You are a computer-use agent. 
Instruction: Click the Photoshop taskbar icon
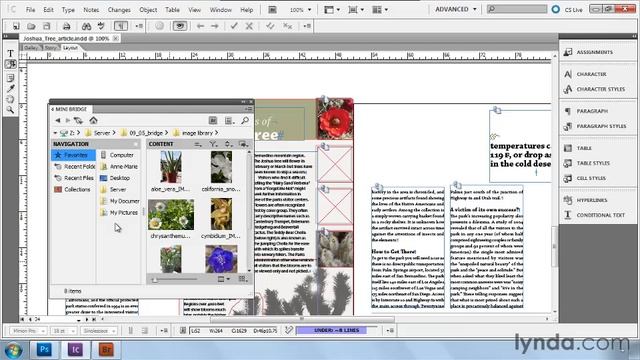(44, 350)
